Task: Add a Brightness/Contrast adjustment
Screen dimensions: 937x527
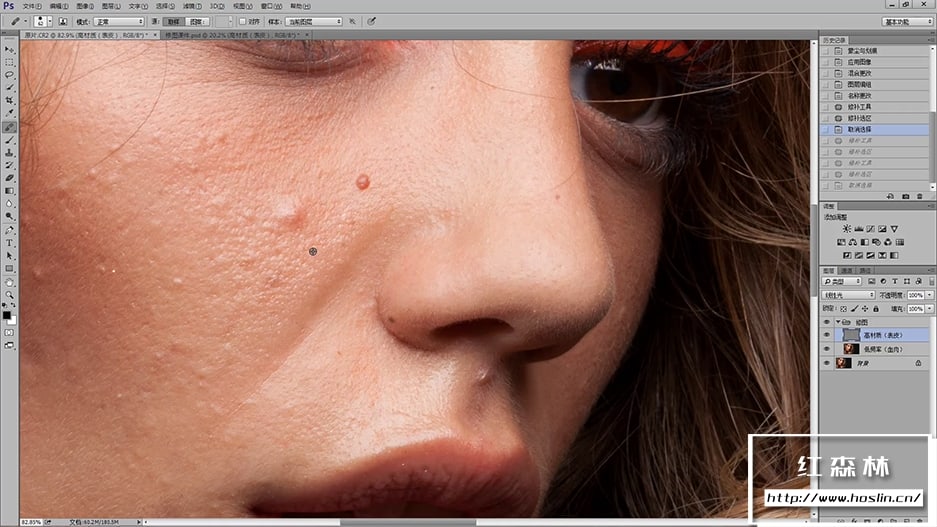Action: click(x=847, y=229)
